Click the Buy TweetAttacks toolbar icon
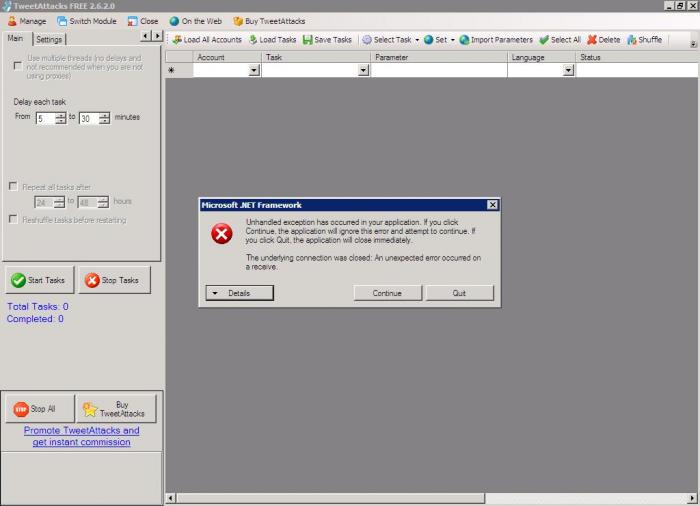The image size is (700, 506). [238, 21]
